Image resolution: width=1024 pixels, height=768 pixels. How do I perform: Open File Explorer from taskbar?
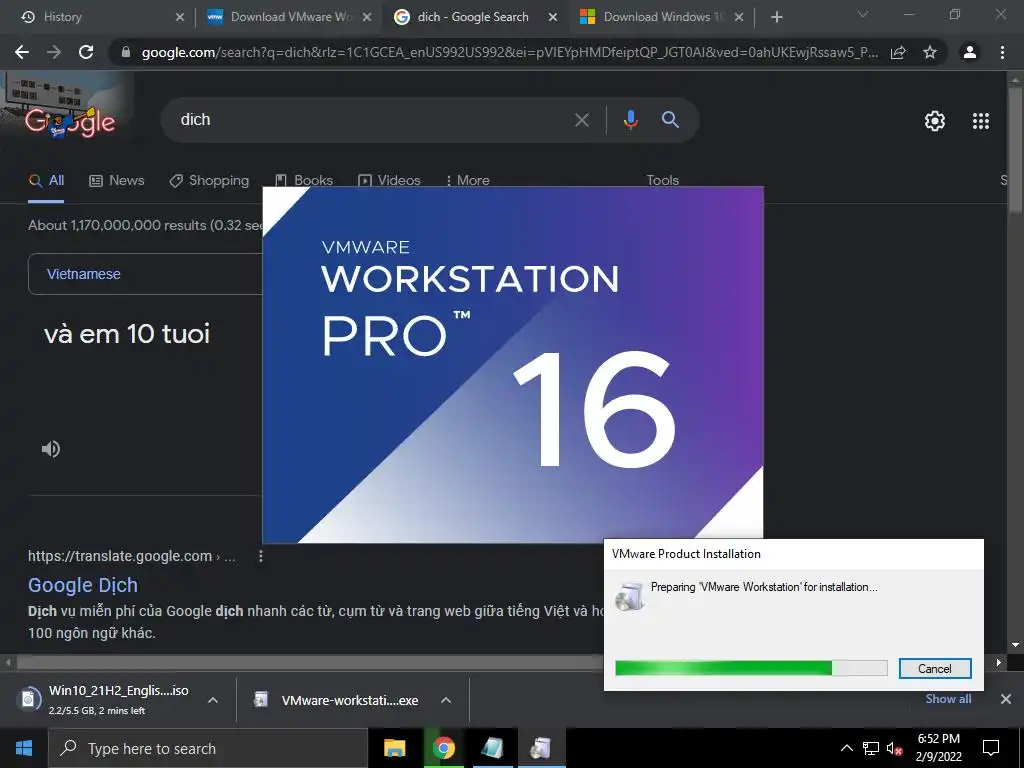point(394,748)
